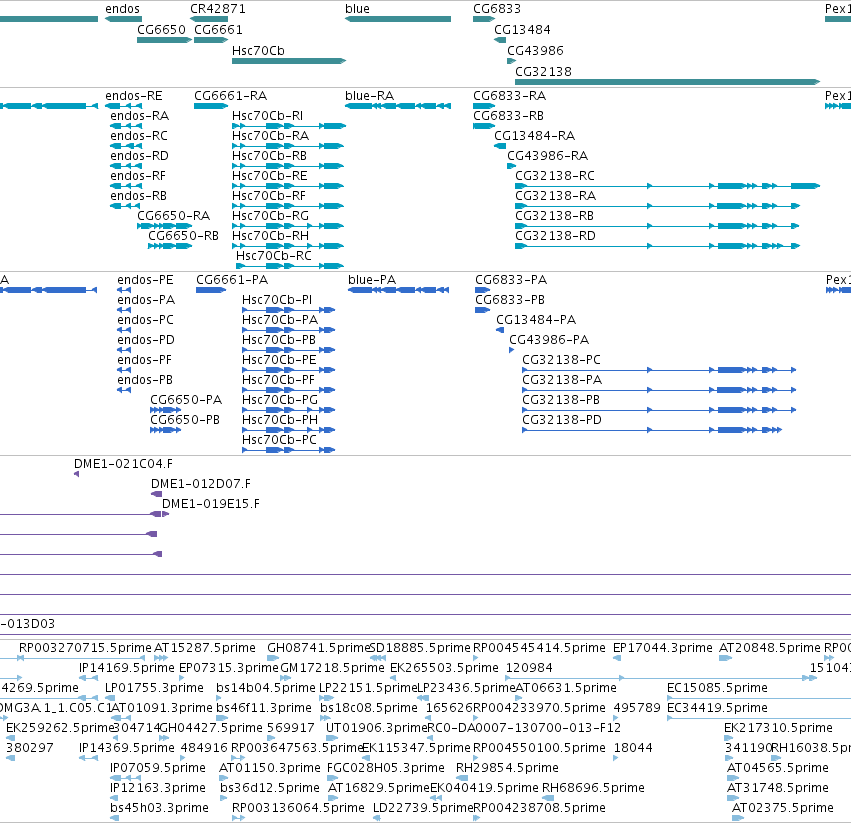851x823 pixels.
Task: Select transcript Hsc70Cb-RI
Action: [x=268, y=116]
